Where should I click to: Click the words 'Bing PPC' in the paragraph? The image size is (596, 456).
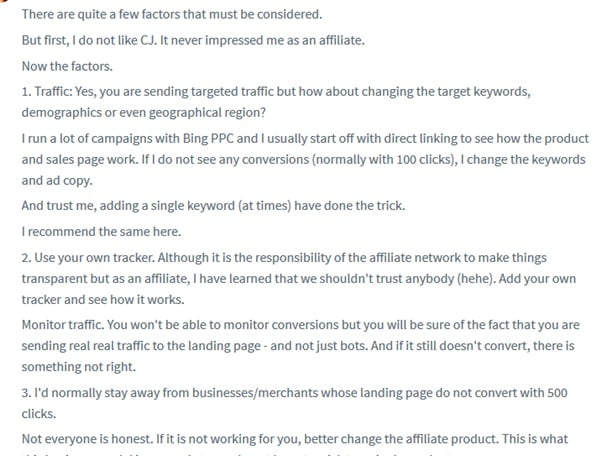coord(208,138)
